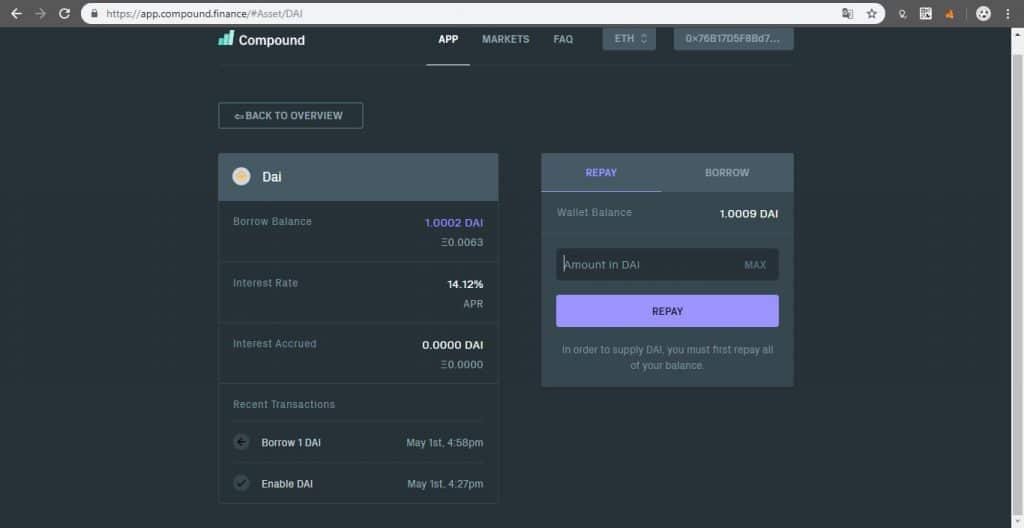Image resolution: width=1024 pixels, height=528 pixels.
Task: Click the profile avatar icon
Action: pos(983,13)
